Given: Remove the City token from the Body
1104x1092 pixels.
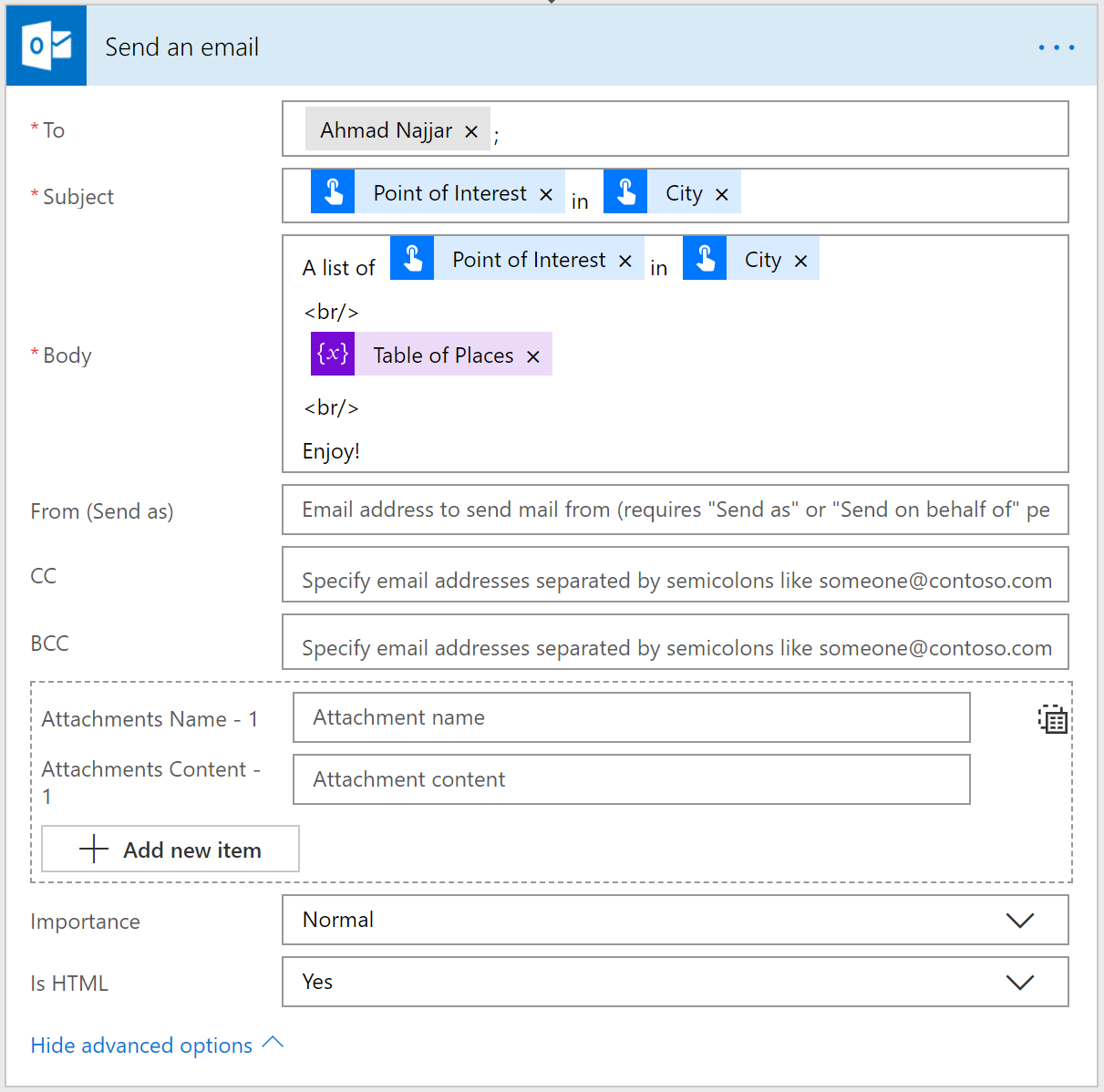Looking at the screenshot, I should [x=800, y=260].
